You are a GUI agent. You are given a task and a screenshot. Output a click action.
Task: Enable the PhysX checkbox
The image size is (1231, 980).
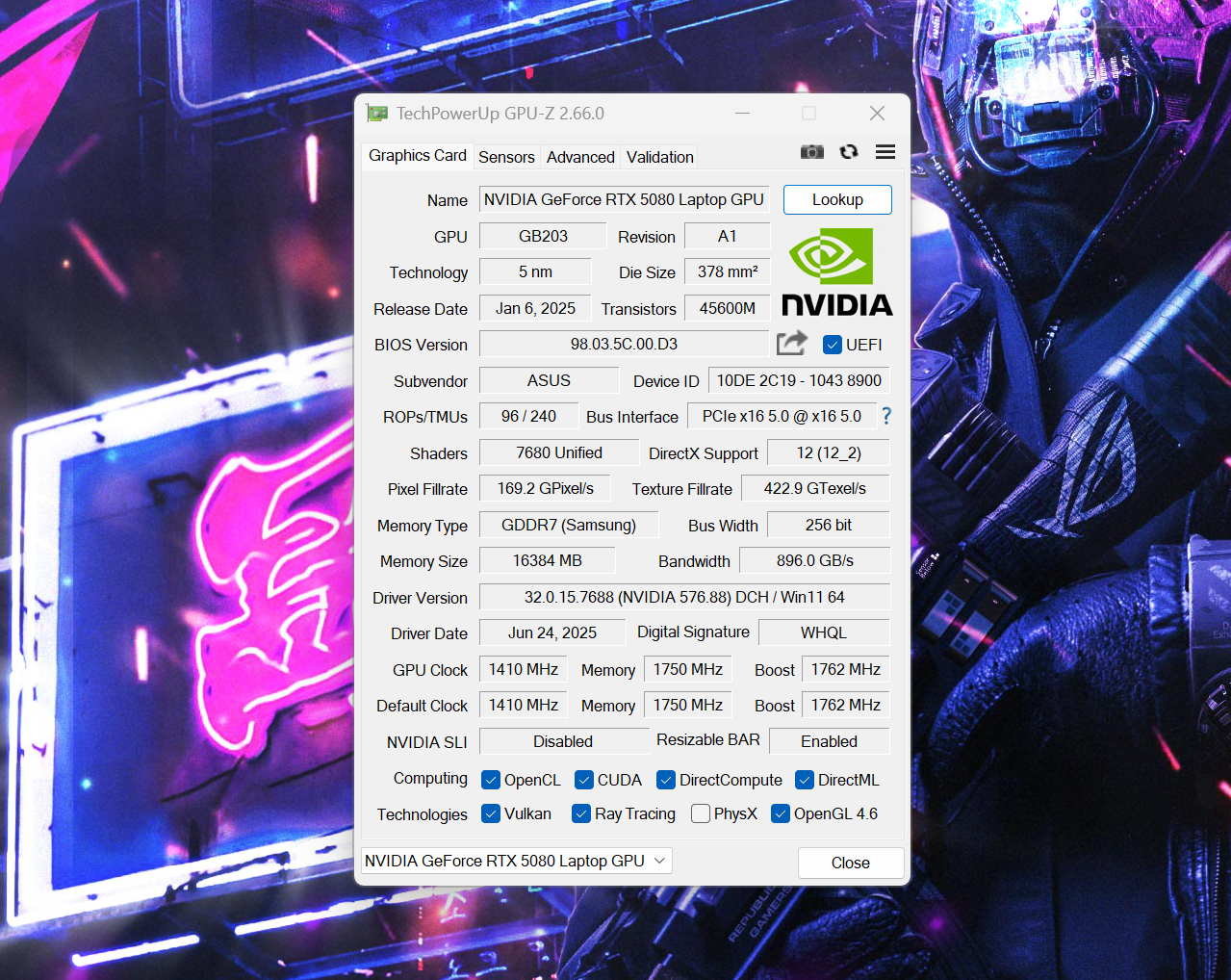(x=701, y=813)
